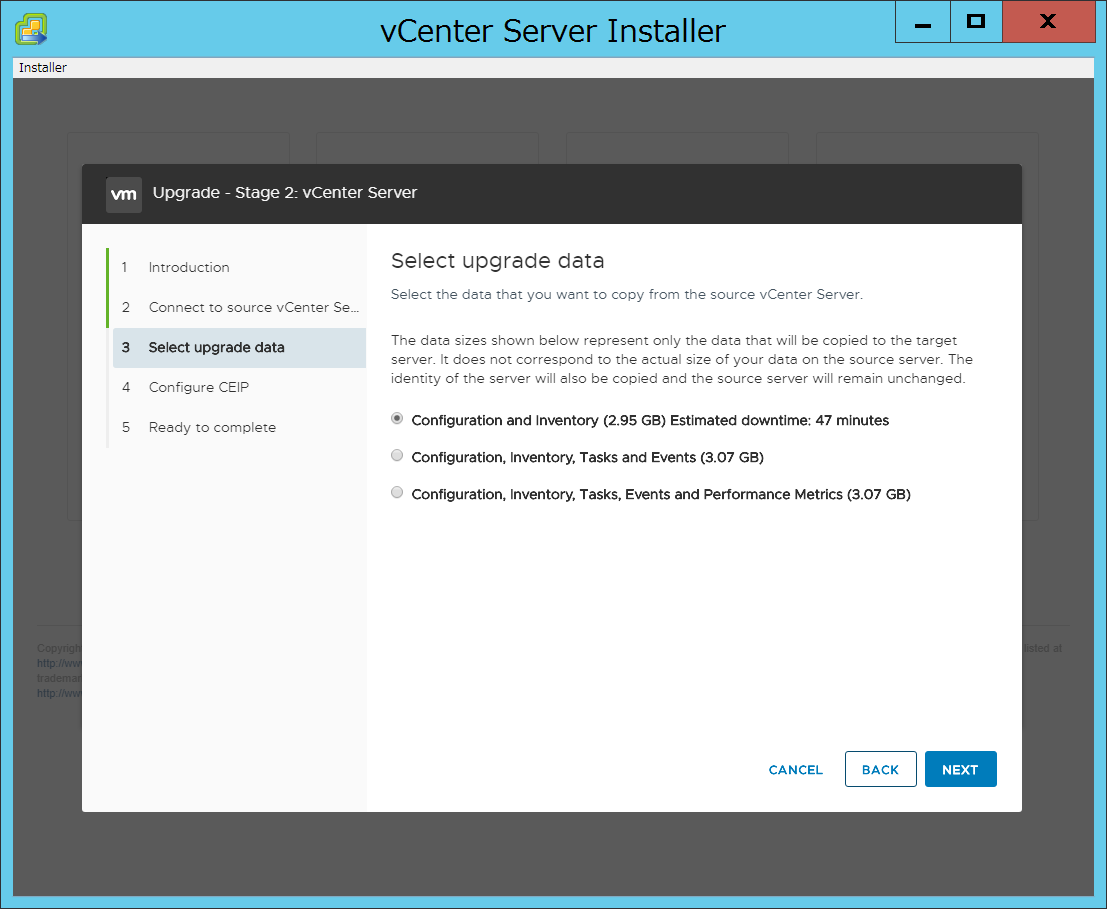
Task: Click the BACK button
Action: pos(880,769)
